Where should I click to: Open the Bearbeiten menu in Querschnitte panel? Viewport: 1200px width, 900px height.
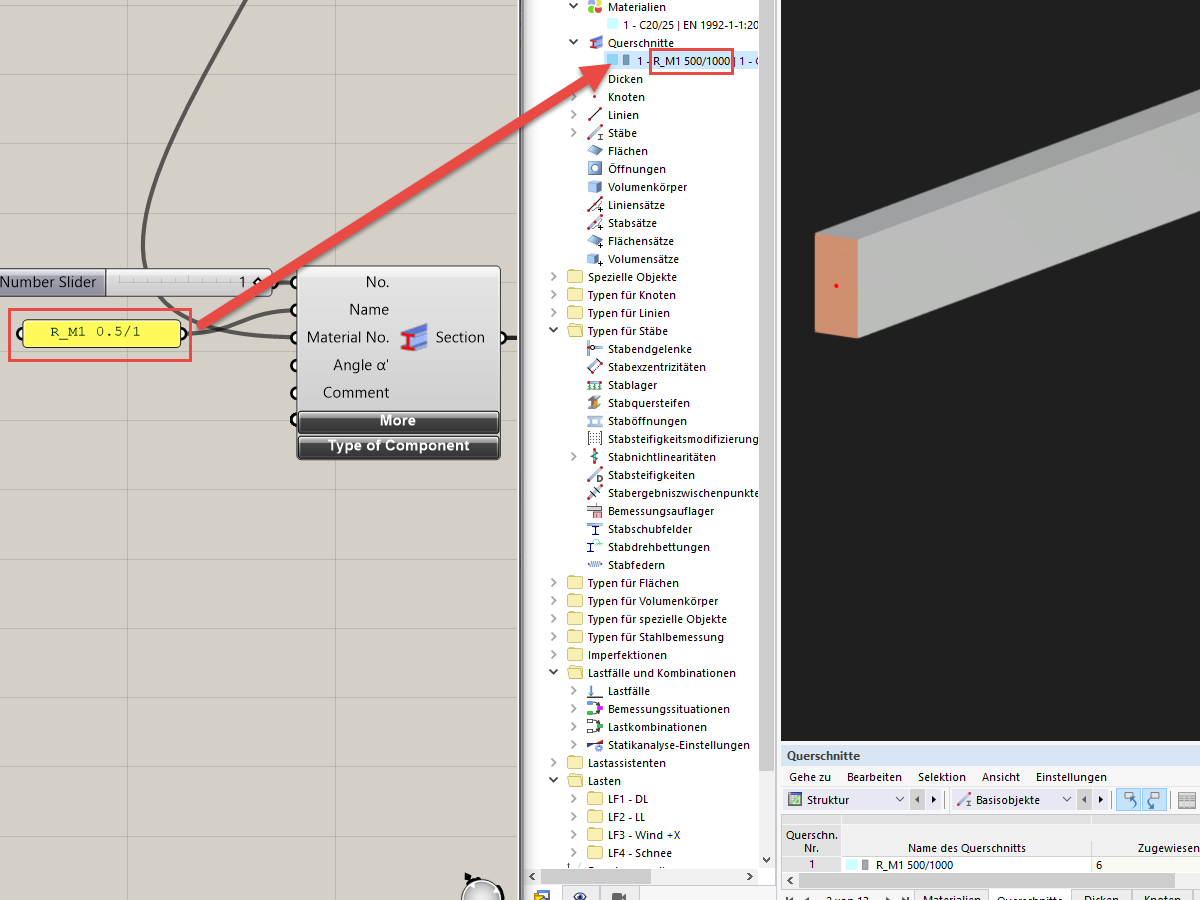coord(874,777)
